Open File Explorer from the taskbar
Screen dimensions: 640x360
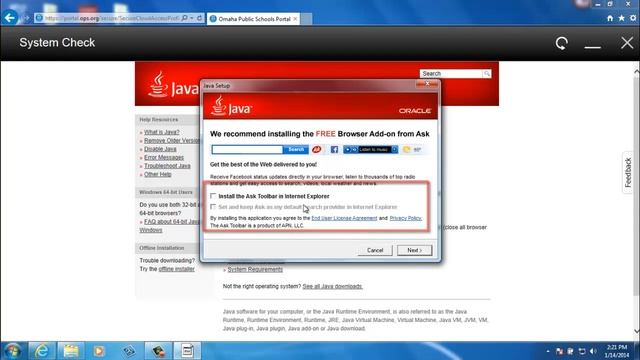coord(70,351)
